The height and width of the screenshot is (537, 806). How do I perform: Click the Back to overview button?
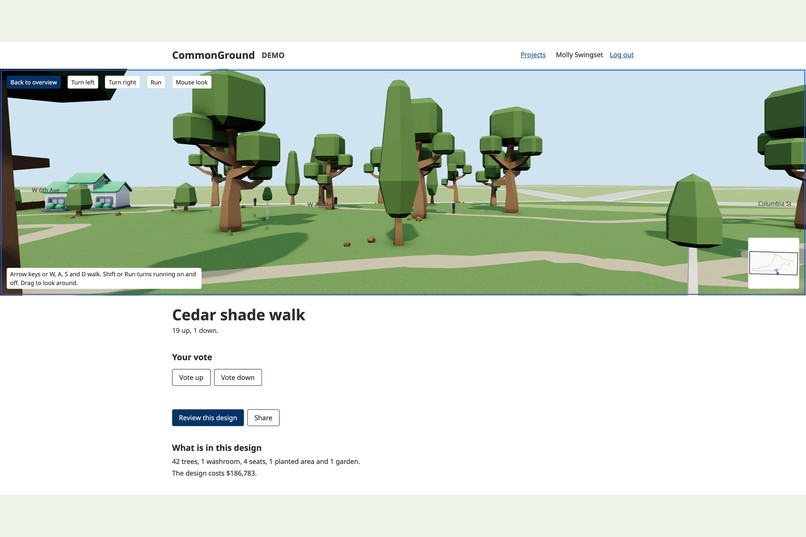pos(34,82)
